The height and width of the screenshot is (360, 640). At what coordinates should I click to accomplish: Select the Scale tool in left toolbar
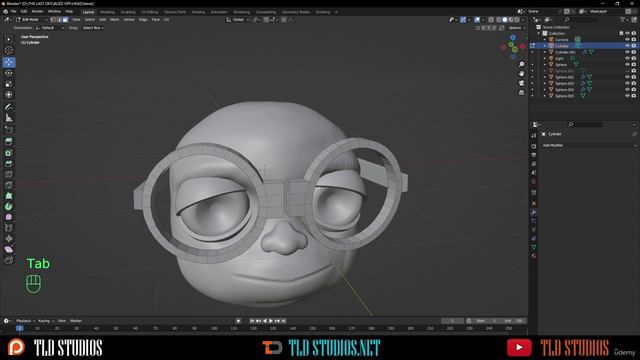[x=9, y=84]
